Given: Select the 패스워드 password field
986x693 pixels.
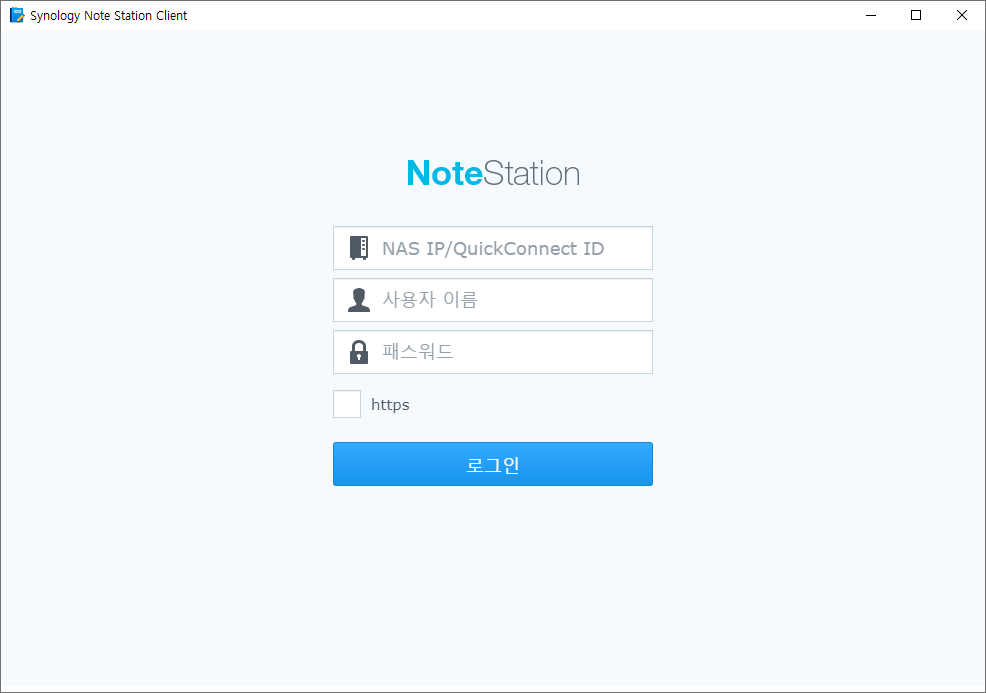Looking at the screenshot, I should tap(492, 352).
